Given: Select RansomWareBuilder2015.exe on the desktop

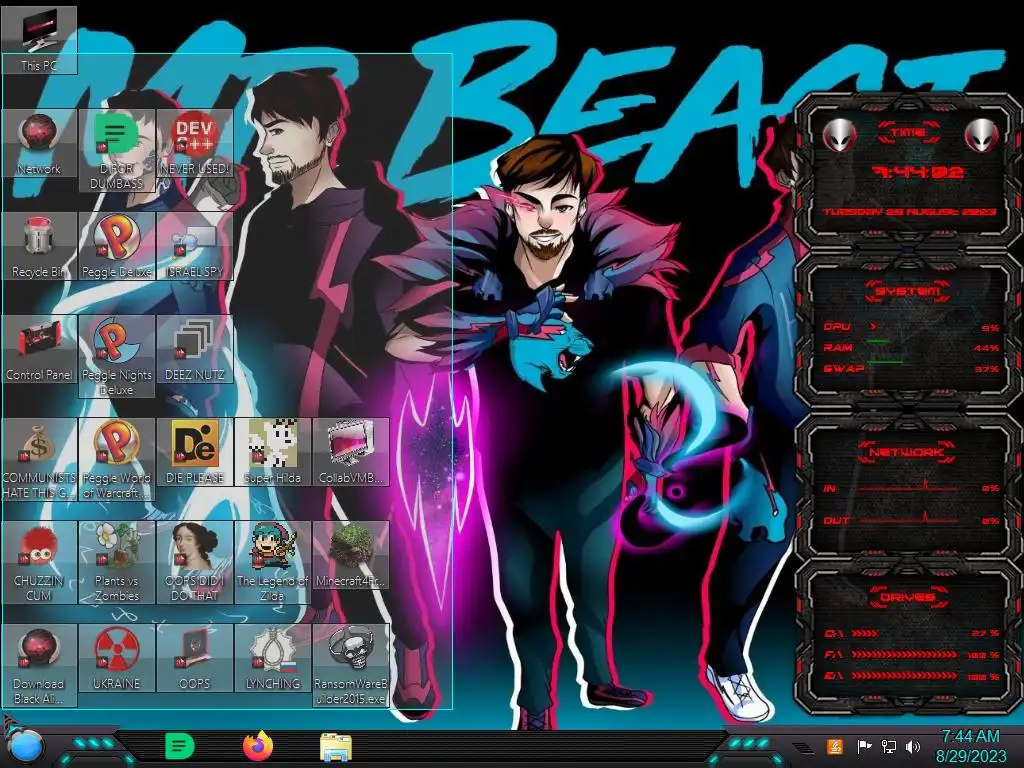Looking at the screenshot, I should coord(351,665).
